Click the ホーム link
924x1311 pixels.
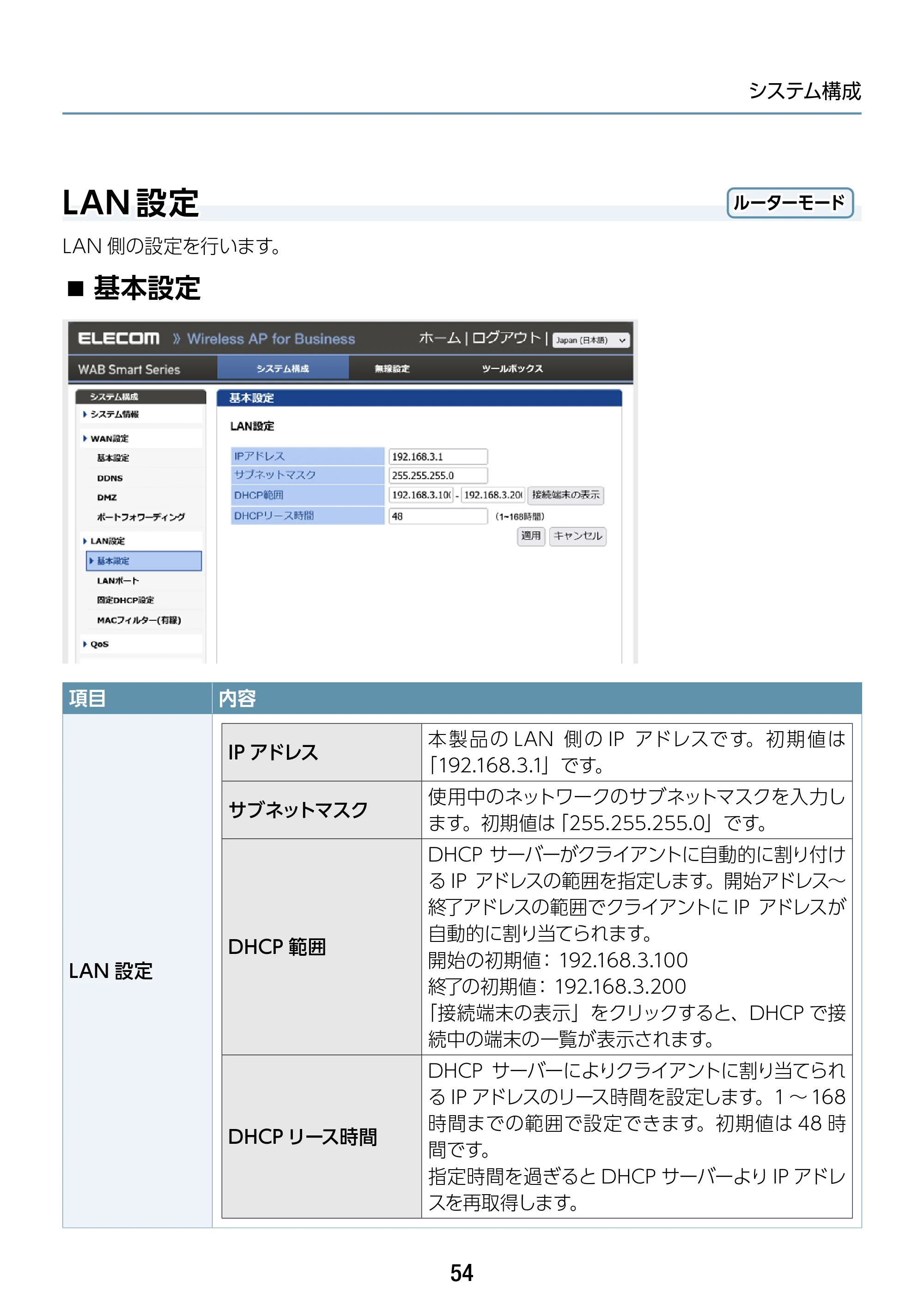[x=440, y=338]
